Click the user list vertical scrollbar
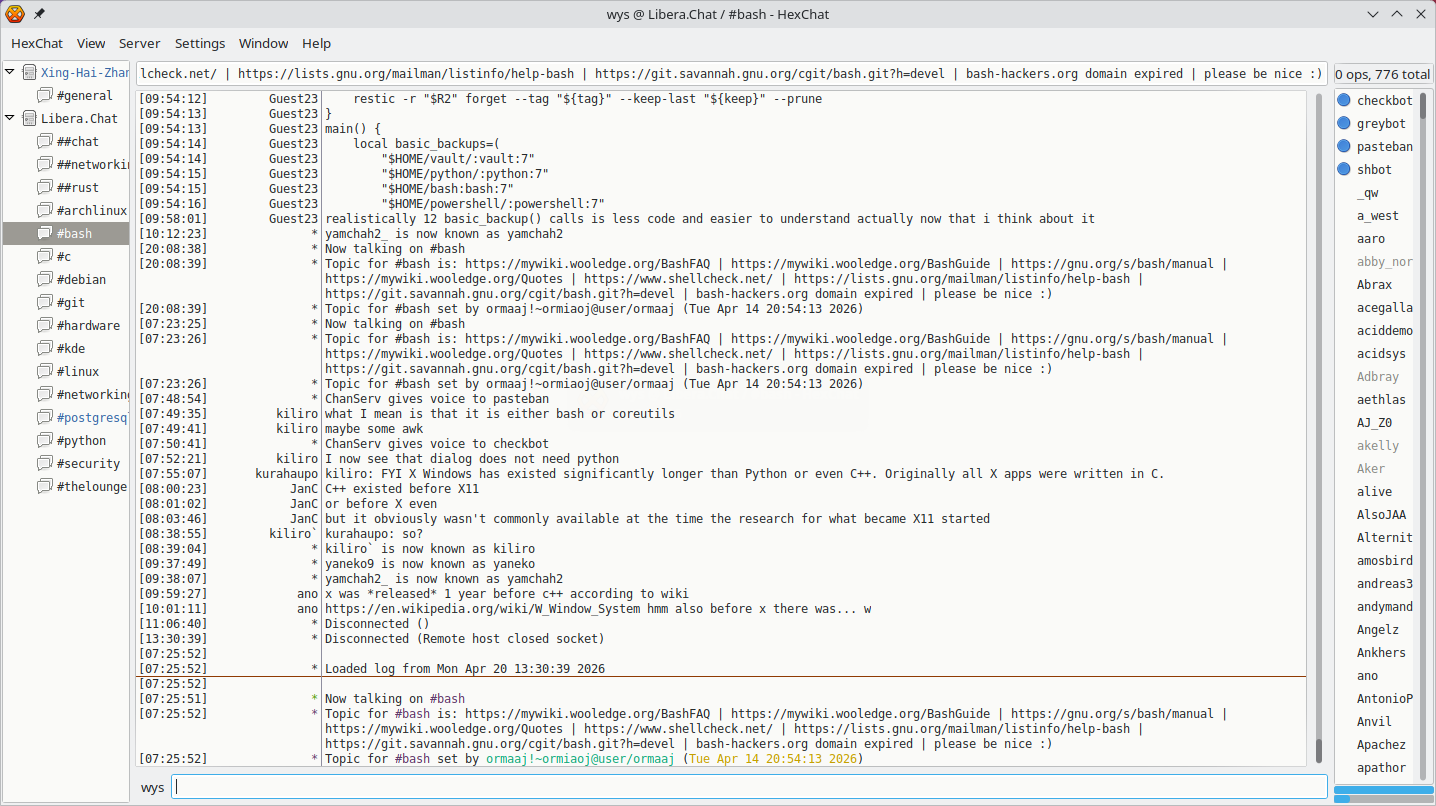The width and height of the screenshot is (1436, 806). [x=1424, y=434]
